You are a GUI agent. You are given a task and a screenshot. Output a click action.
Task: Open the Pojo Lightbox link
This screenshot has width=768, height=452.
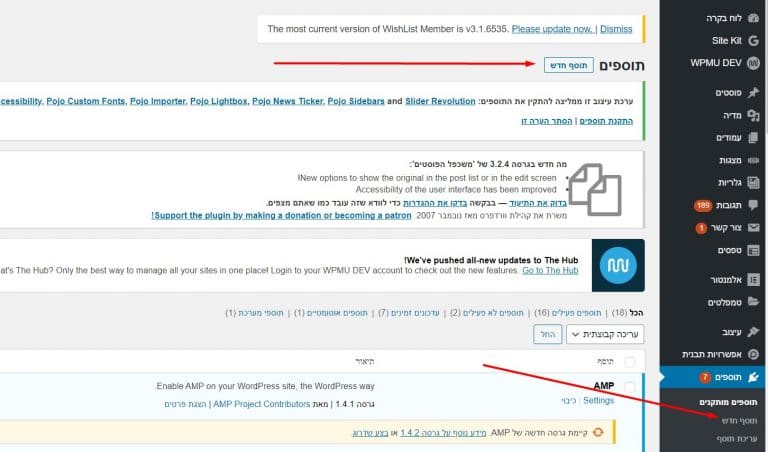pyautogui.click(x=218, y=101)
